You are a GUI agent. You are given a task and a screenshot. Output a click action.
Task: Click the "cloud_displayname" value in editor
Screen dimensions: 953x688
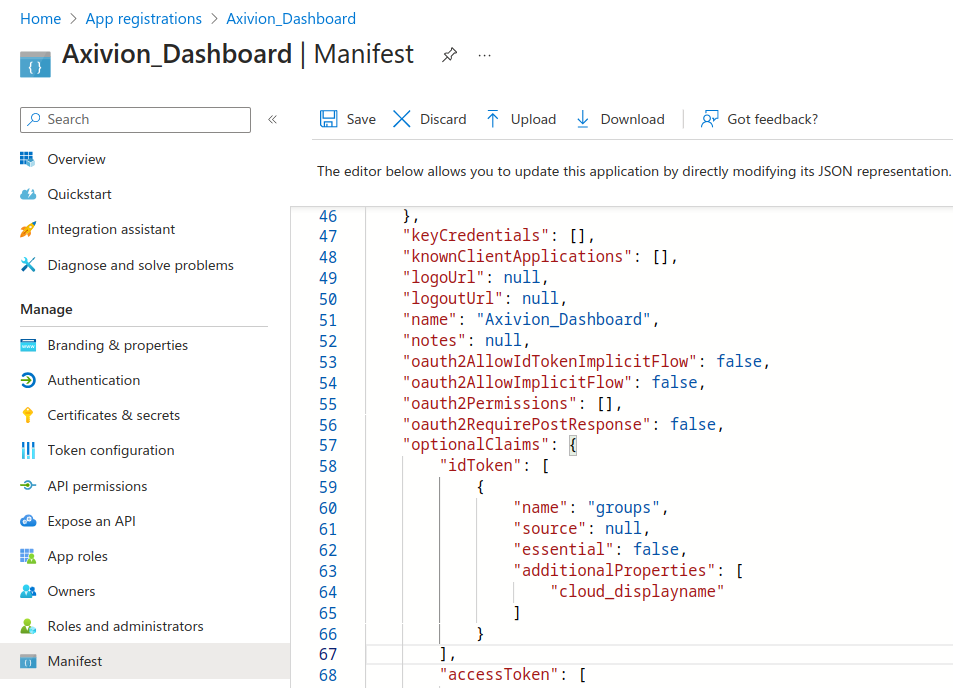[637, 591]
